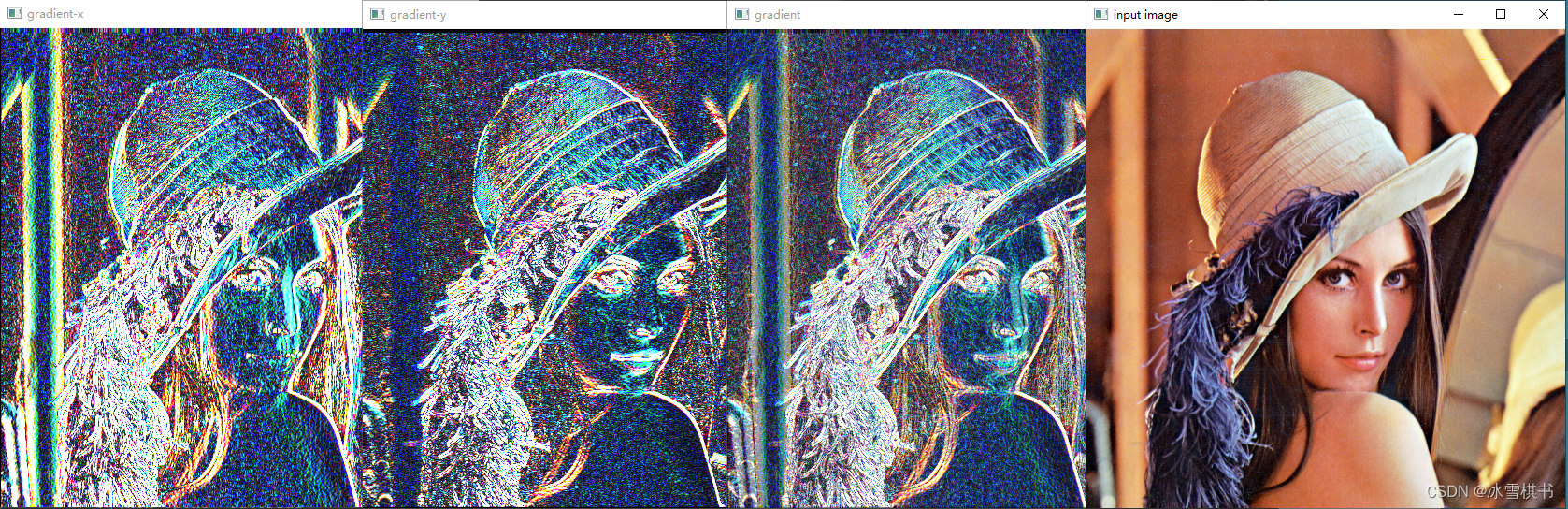Click the input image window icon

coord(1101,14)
